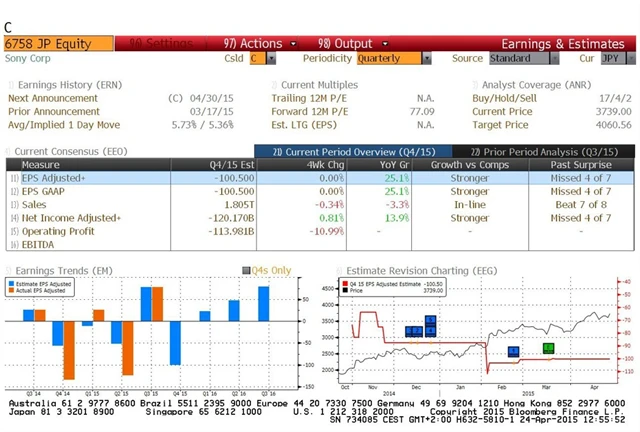The image size is (640, 432).
Task: Switch to Prior Period Analysis (Q3/15) tab
Action: pos(548,151)
